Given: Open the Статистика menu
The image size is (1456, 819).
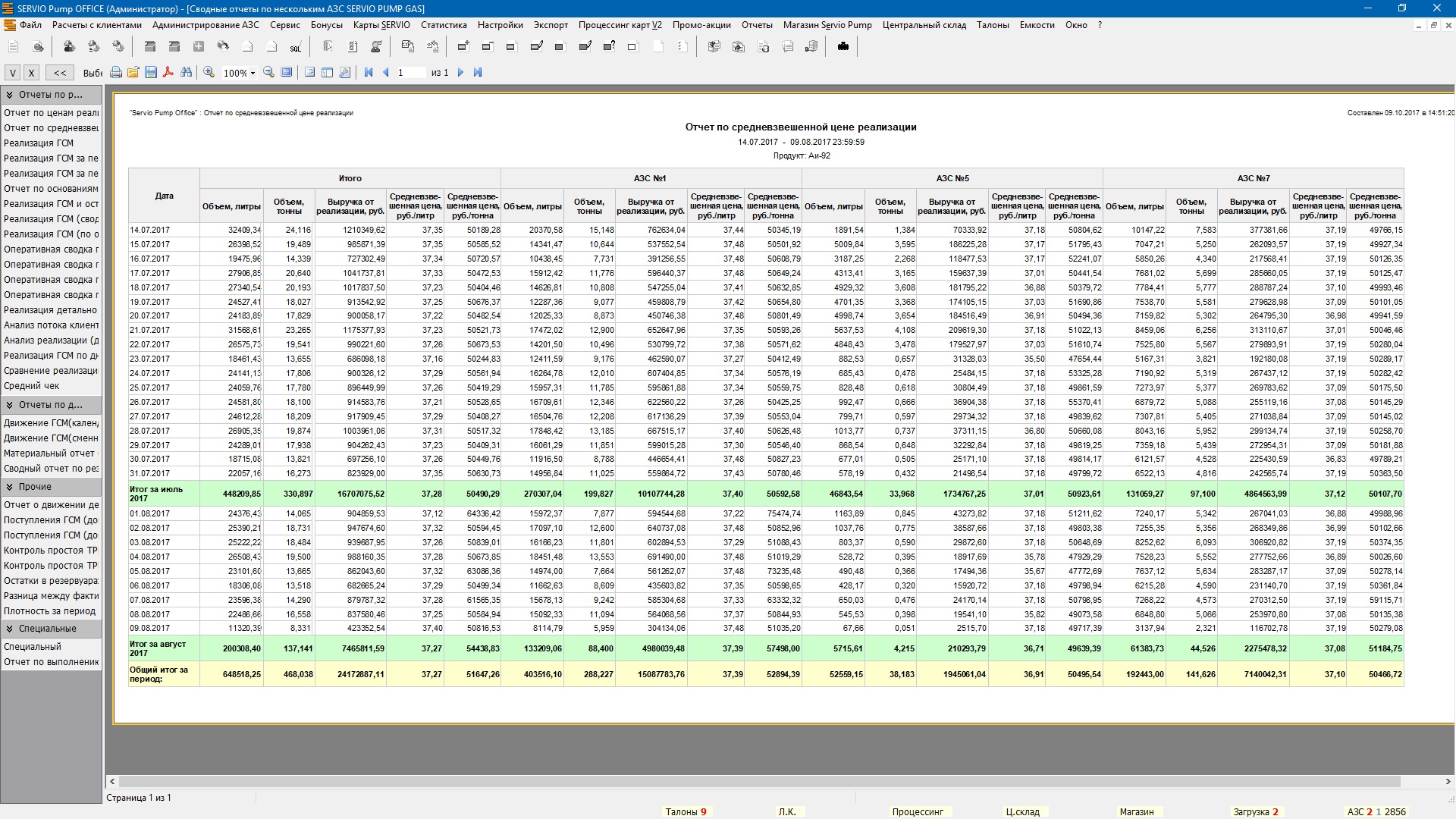Looking at the screenshot, I should 444,25.
